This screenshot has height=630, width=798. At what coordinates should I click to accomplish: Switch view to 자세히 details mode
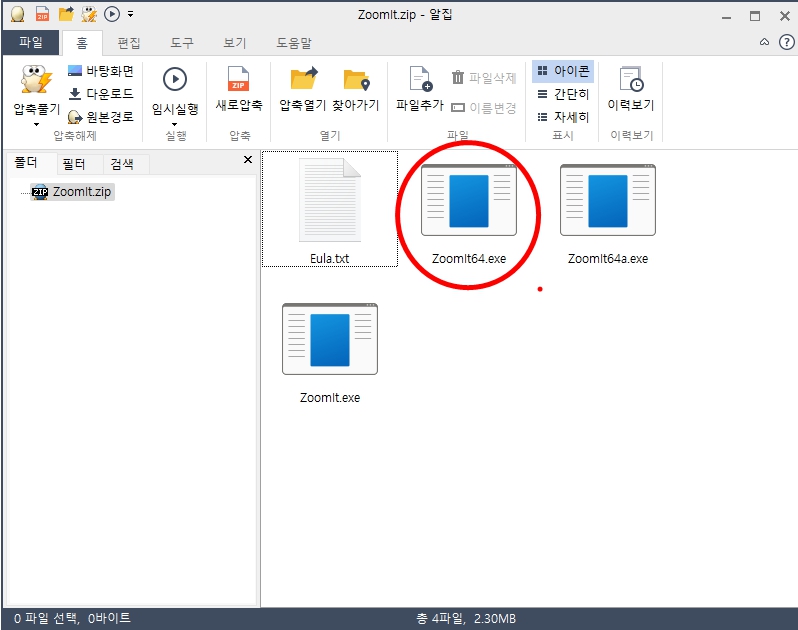click(563, 117)
